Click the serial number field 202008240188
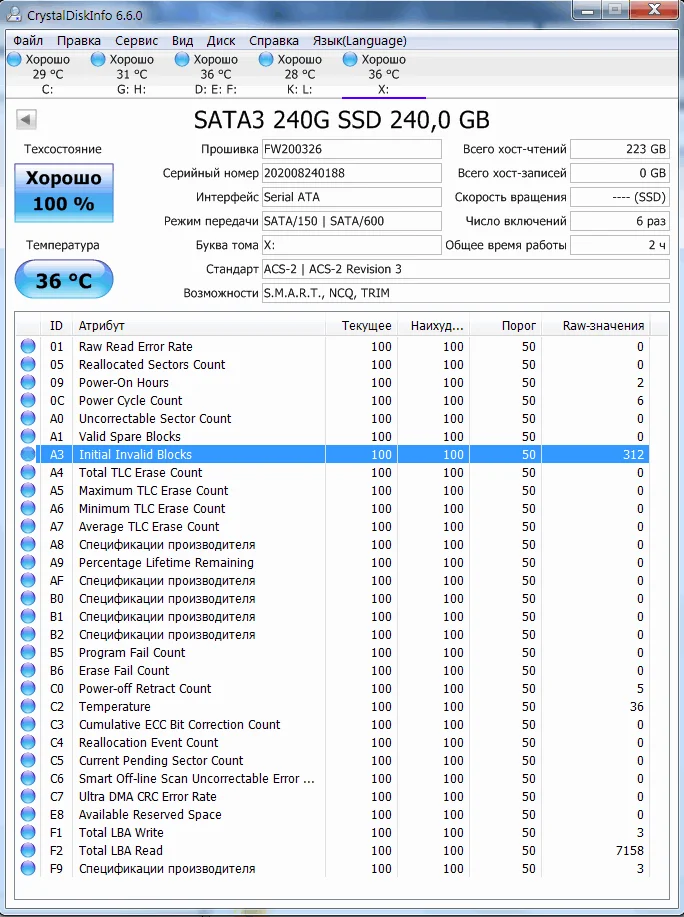The width and height of the screenshot is (684, 917). (351, 173)
